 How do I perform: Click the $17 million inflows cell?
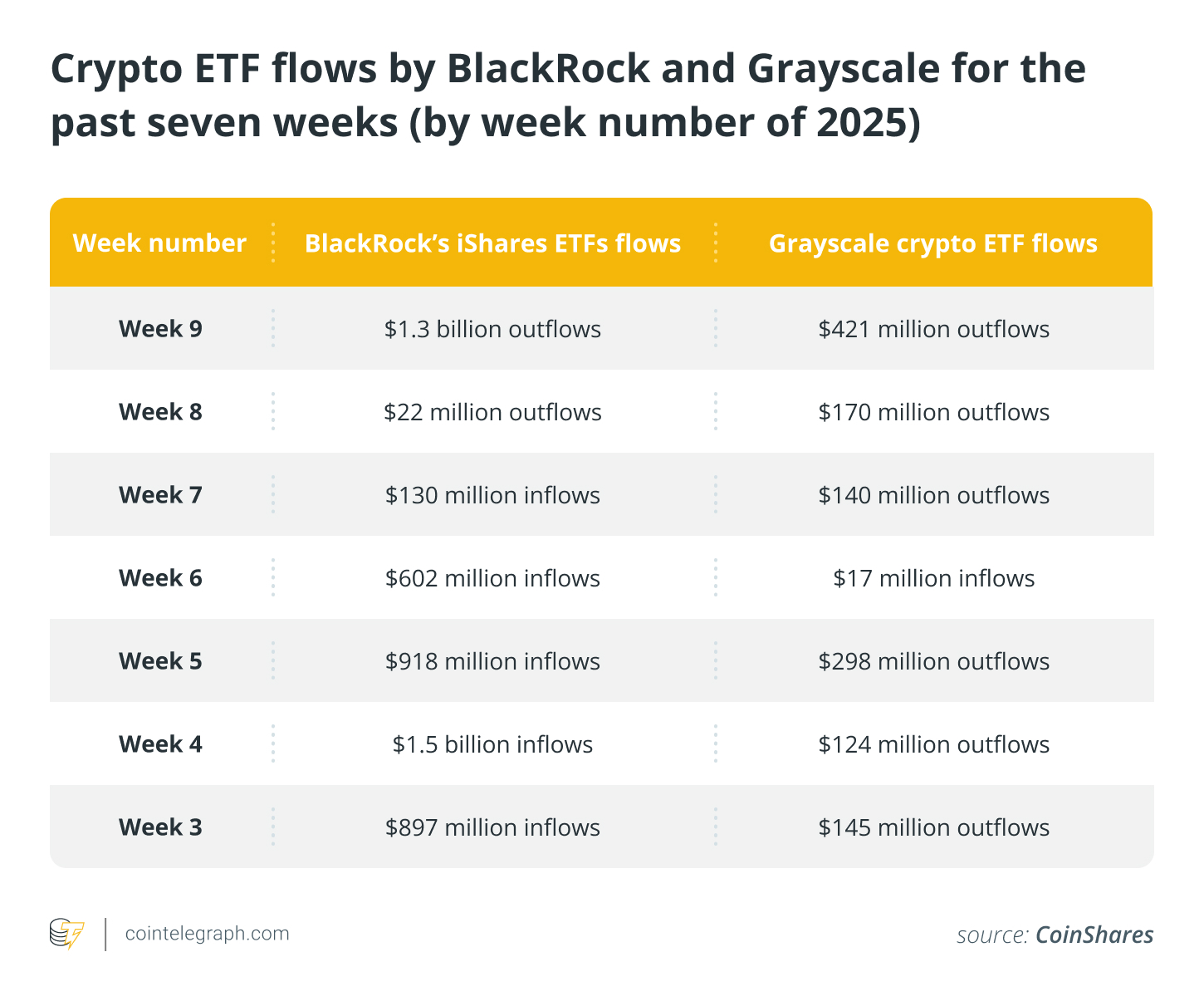click(933, 578)
